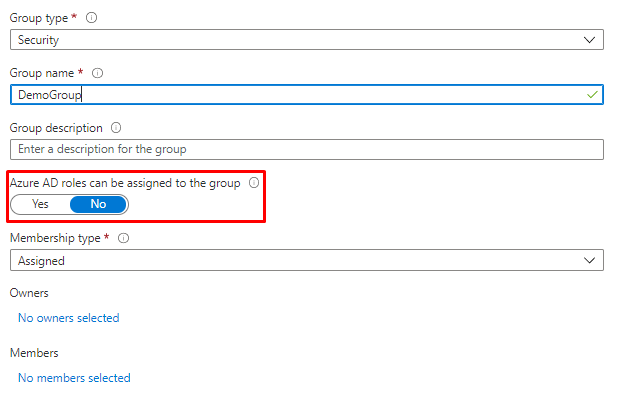This screenshot has height=408, width=623.
Task: Click info icon for Azure AD roles setting
Action: (254, 183)
